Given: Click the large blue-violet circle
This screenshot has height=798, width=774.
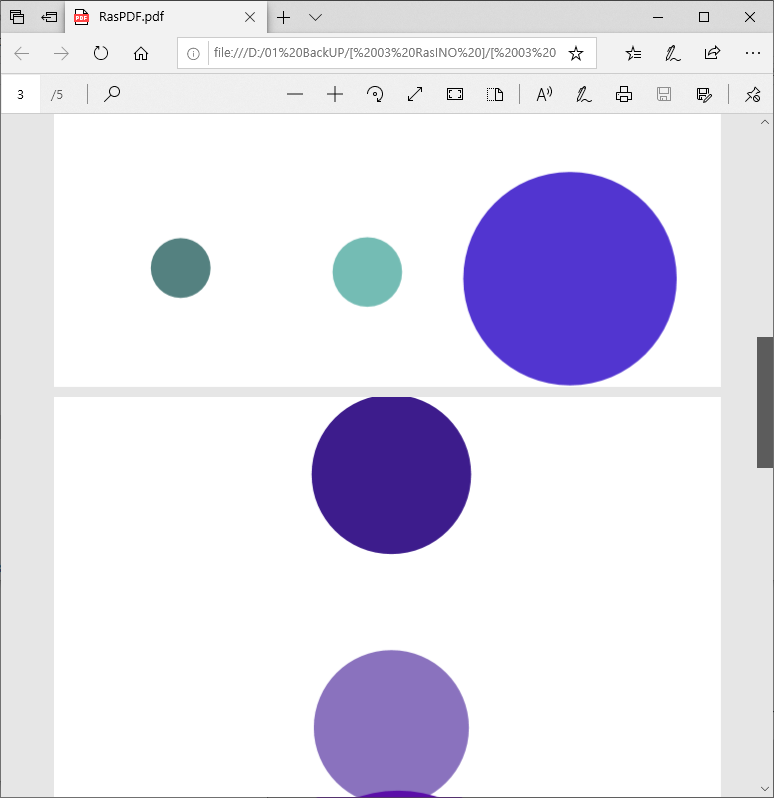Looking at the screenshot, I should tap(570, 279).
